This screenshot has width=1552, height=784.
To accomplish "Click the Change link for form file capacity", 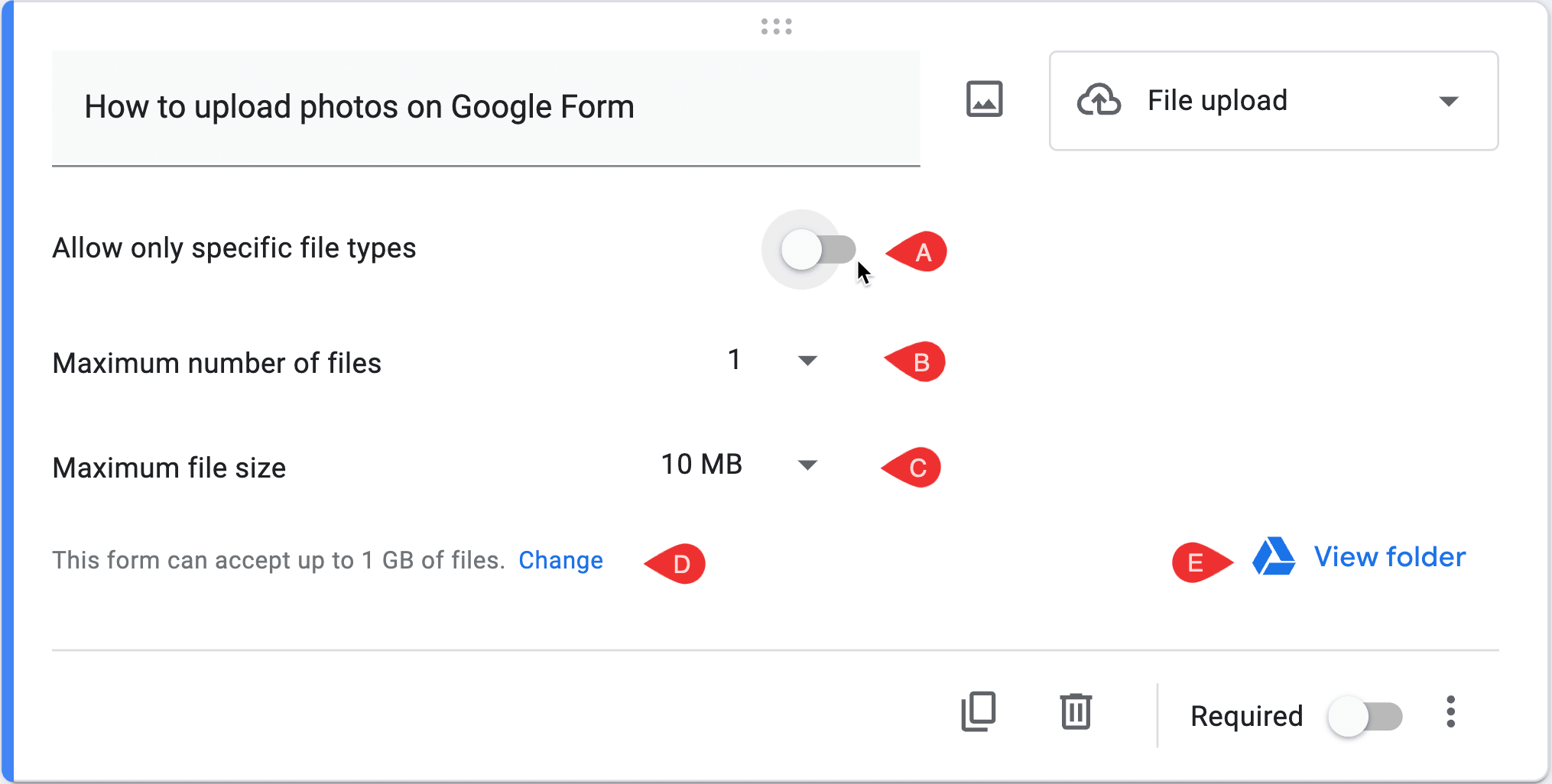I will [x=560, y=559].
